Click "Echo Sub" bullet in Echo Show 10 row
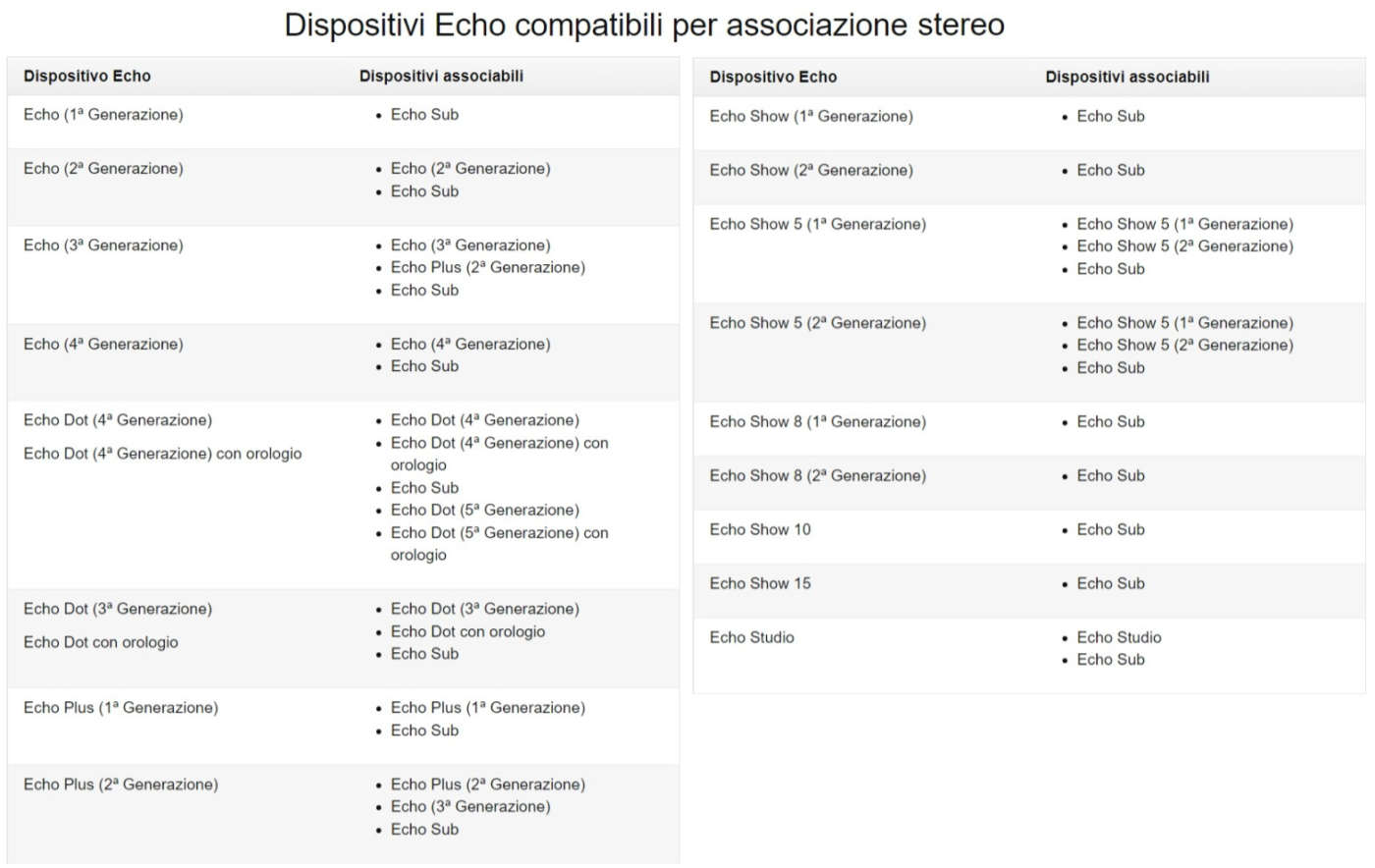Image resolution: width=1375 pixels, height=868 pixels. coord(1110,530)
